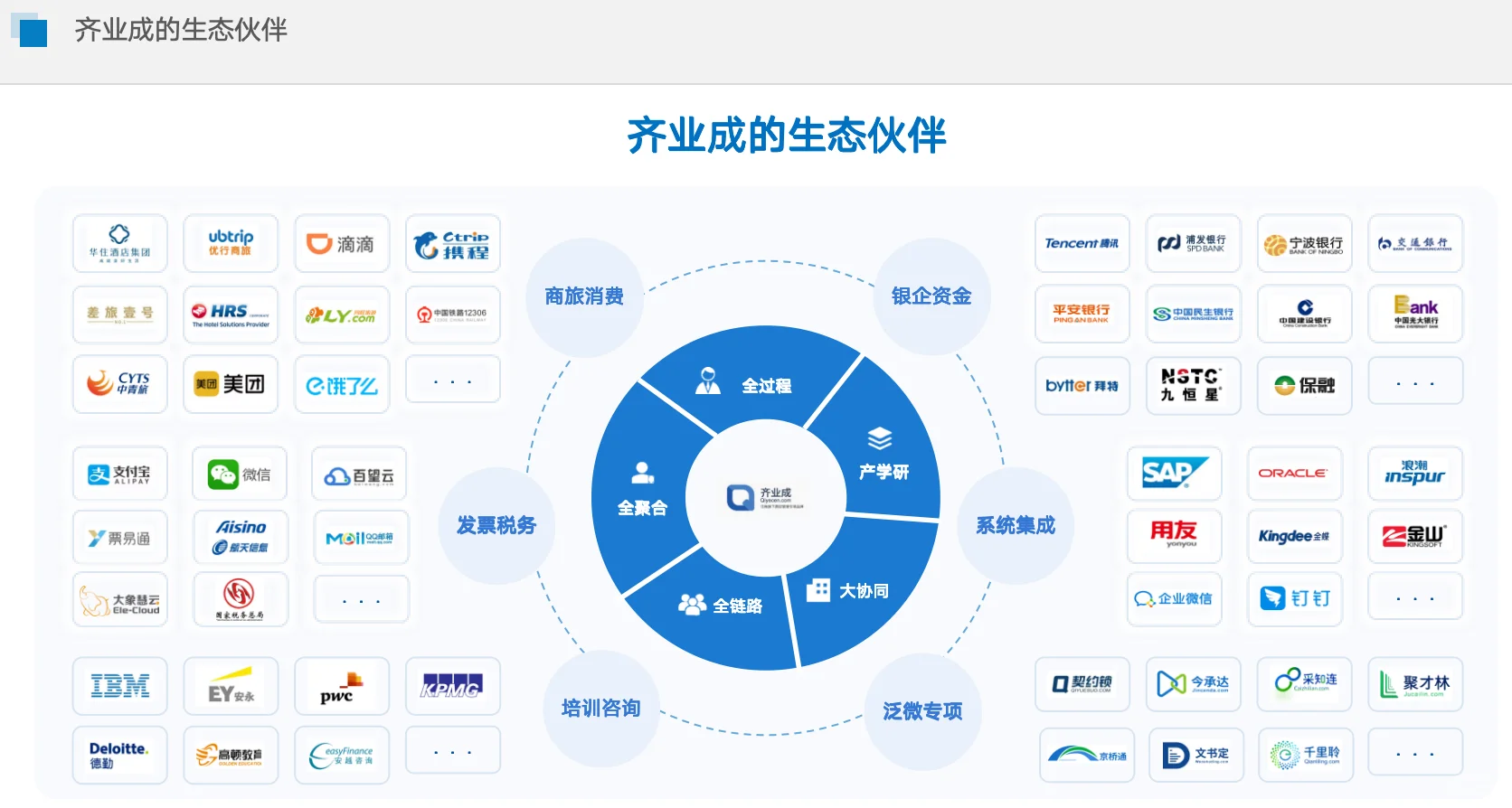This screenshot has height=808, width=1512.
Task: Select the 泛微专项 category bubble
Action: pos(922,712)
